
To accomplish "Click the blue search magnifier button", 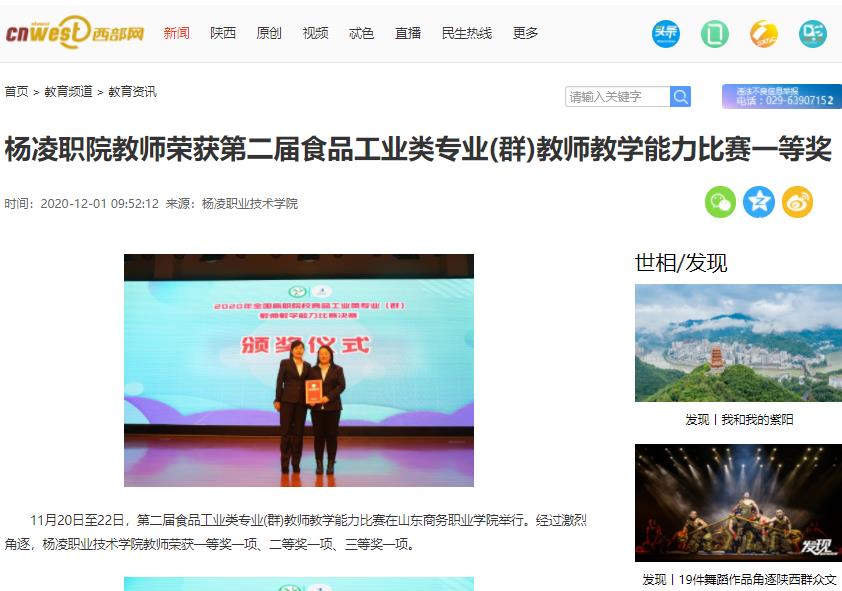I will tap(680, 97).
